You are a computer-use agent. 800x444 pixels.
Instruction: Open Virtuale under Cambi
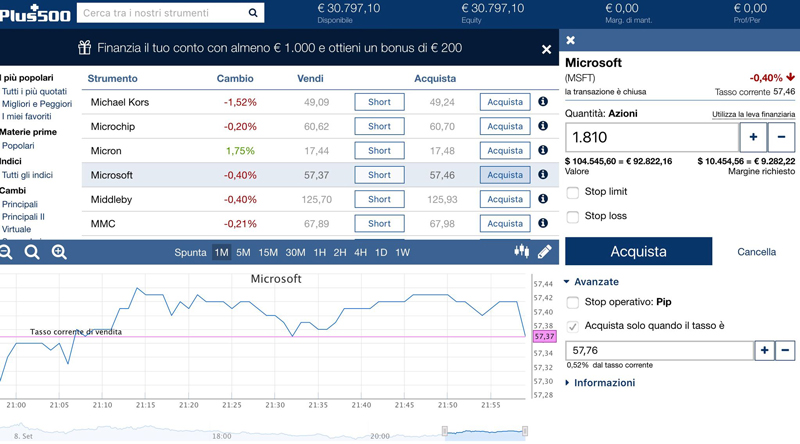tap(16, 229)
